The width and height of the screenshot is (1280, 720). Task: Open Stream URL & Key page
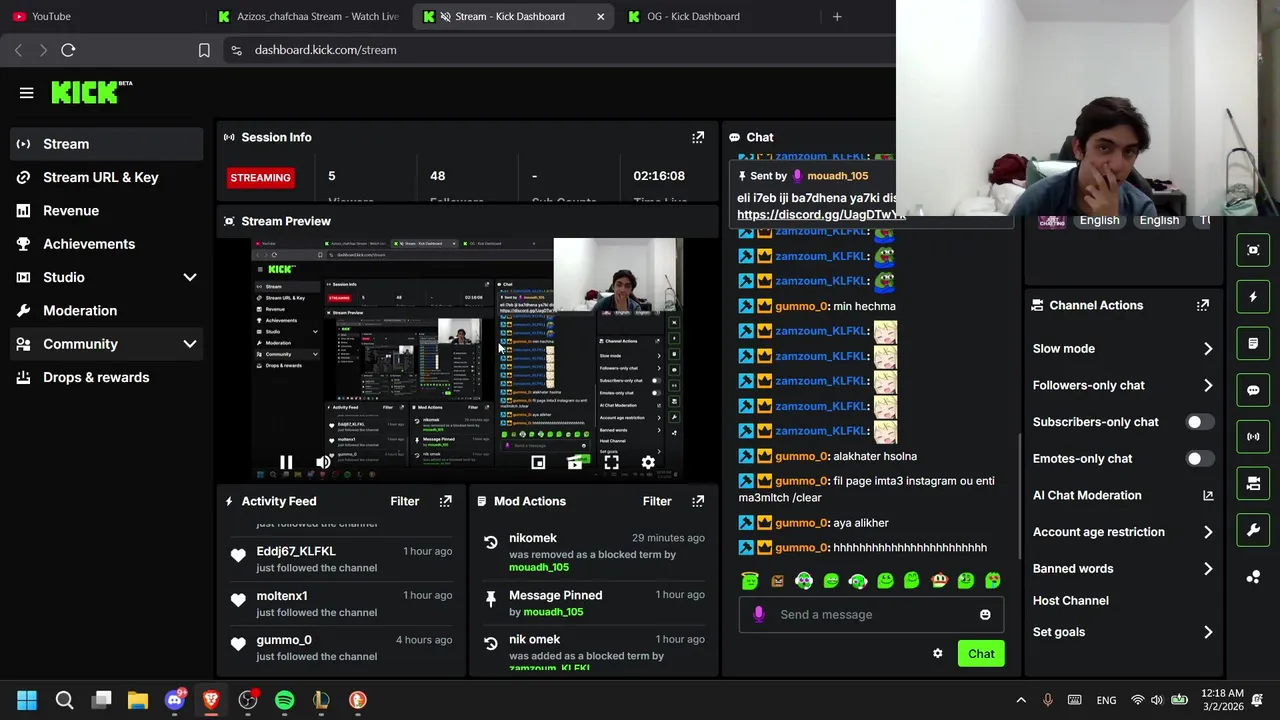coord(108,177)
